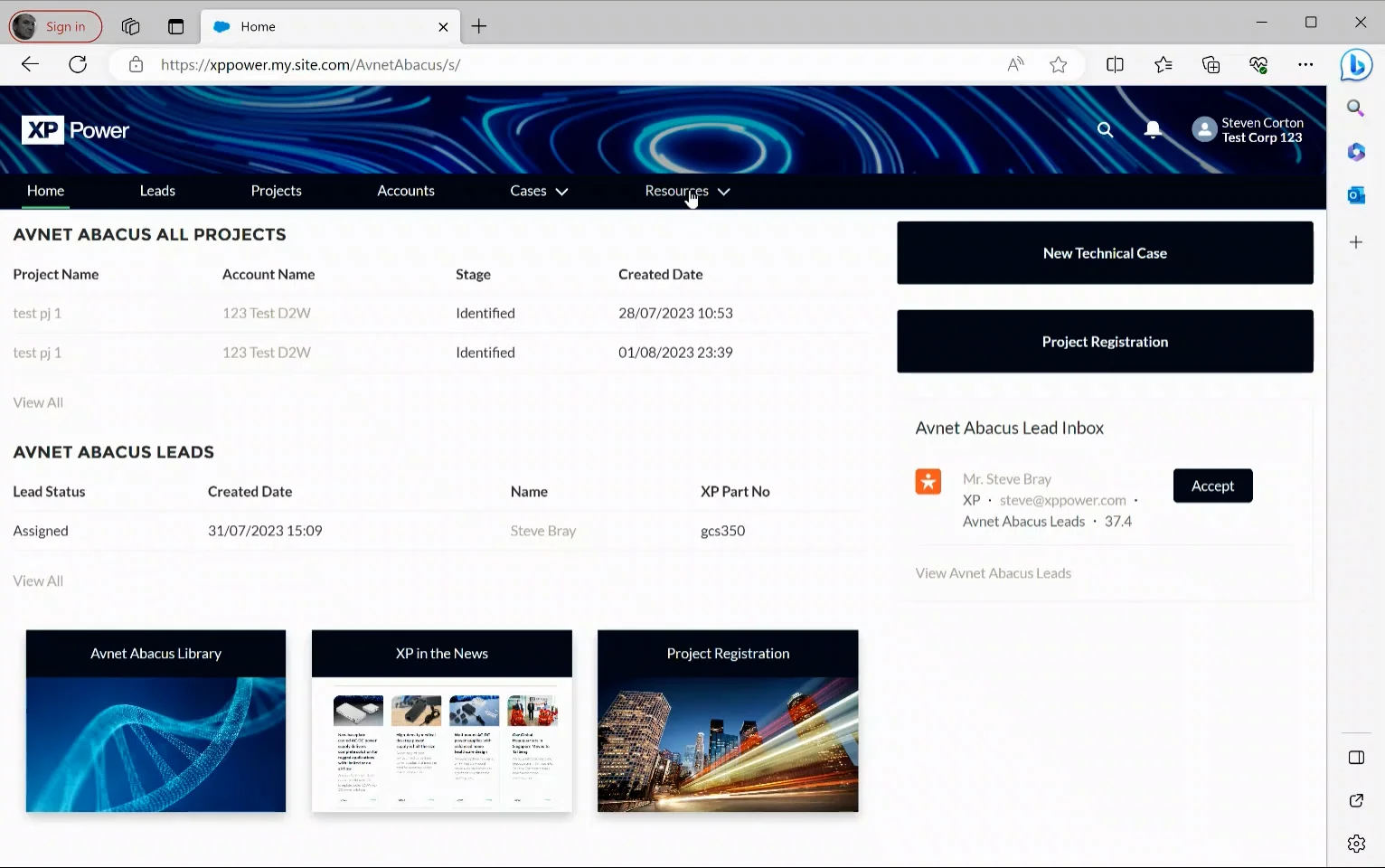This screenshot has width=1385, height=868.
Task: Go to the Leads tab
Action: [x=157, y=191]
